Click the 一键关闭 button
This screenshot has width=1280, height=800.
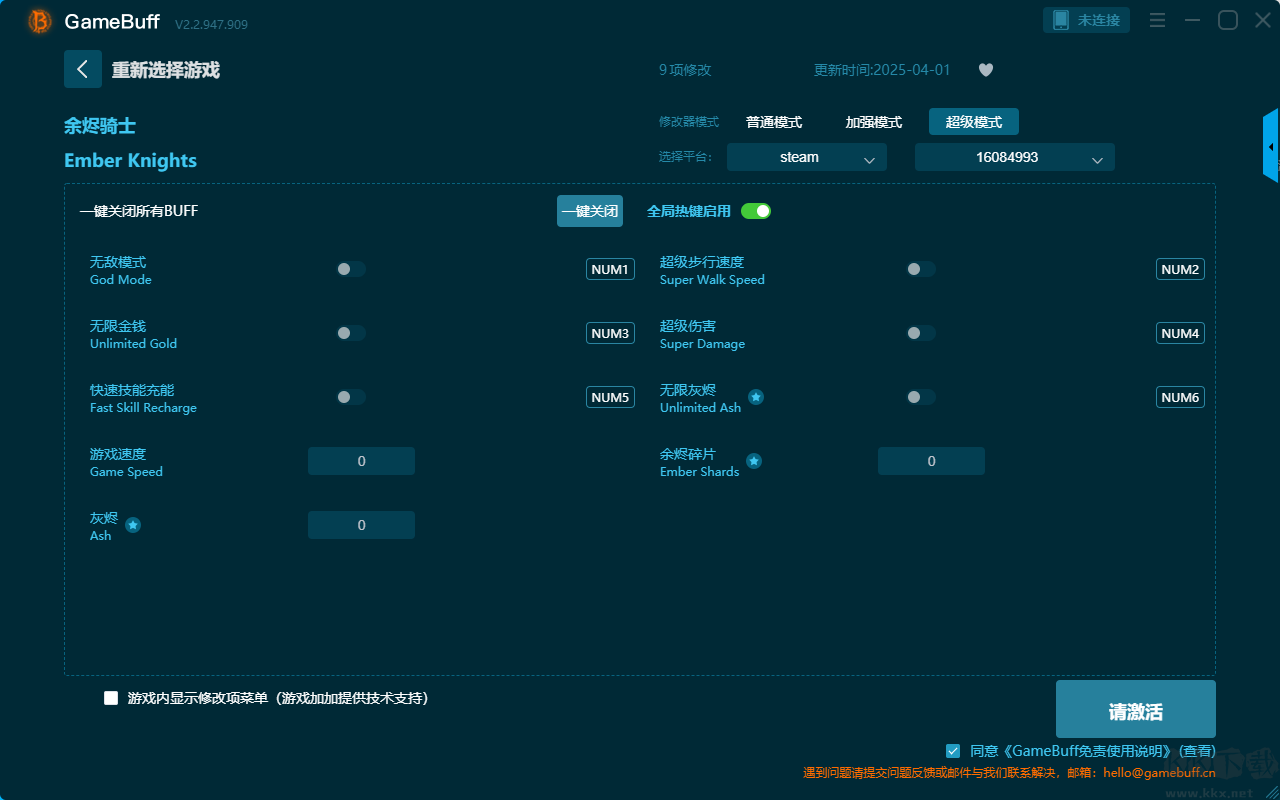click(x=590, y=211)
